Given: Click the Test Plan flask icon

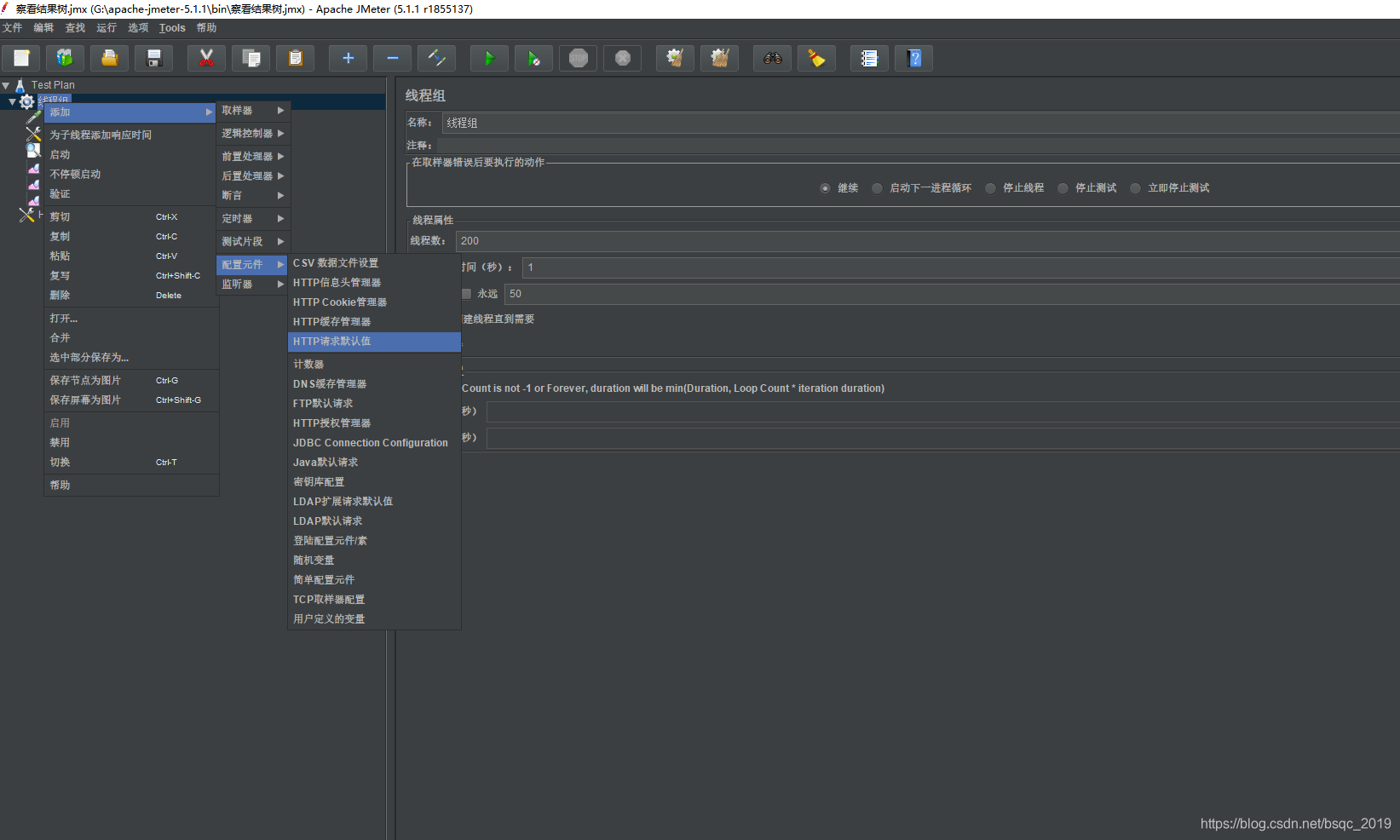Looking at the screenshot, I should click(20, 85).
